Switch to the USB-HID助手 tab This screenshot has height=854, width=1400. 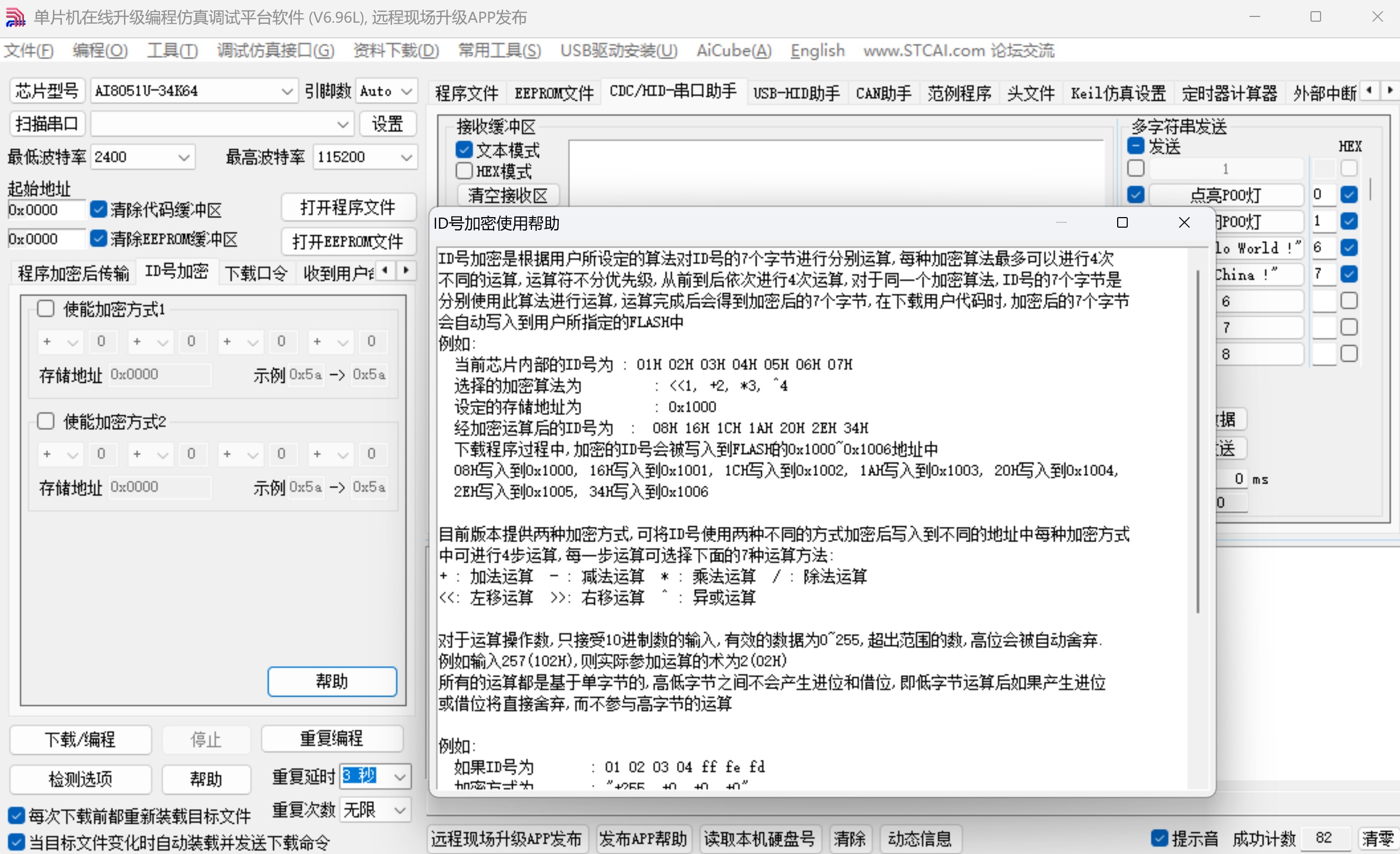pyautogui.click(x=796, y=93)
